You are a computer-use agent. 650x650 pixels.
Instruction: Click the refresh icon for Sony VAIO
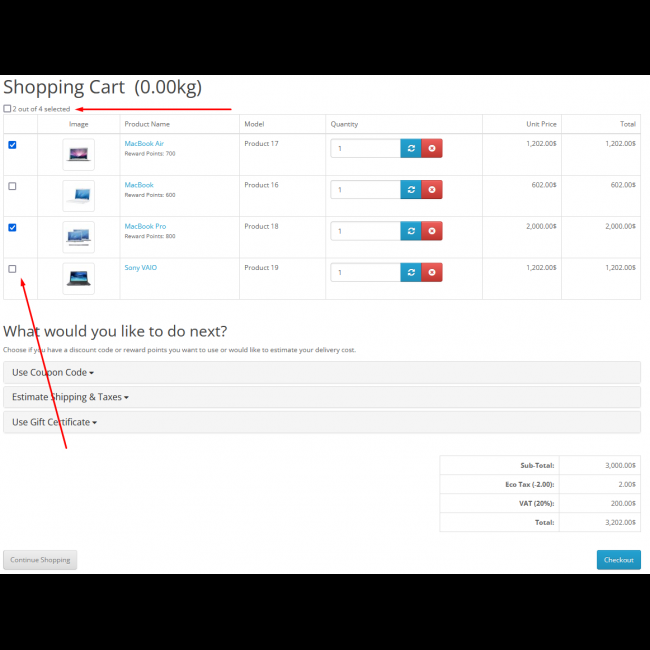411,272
